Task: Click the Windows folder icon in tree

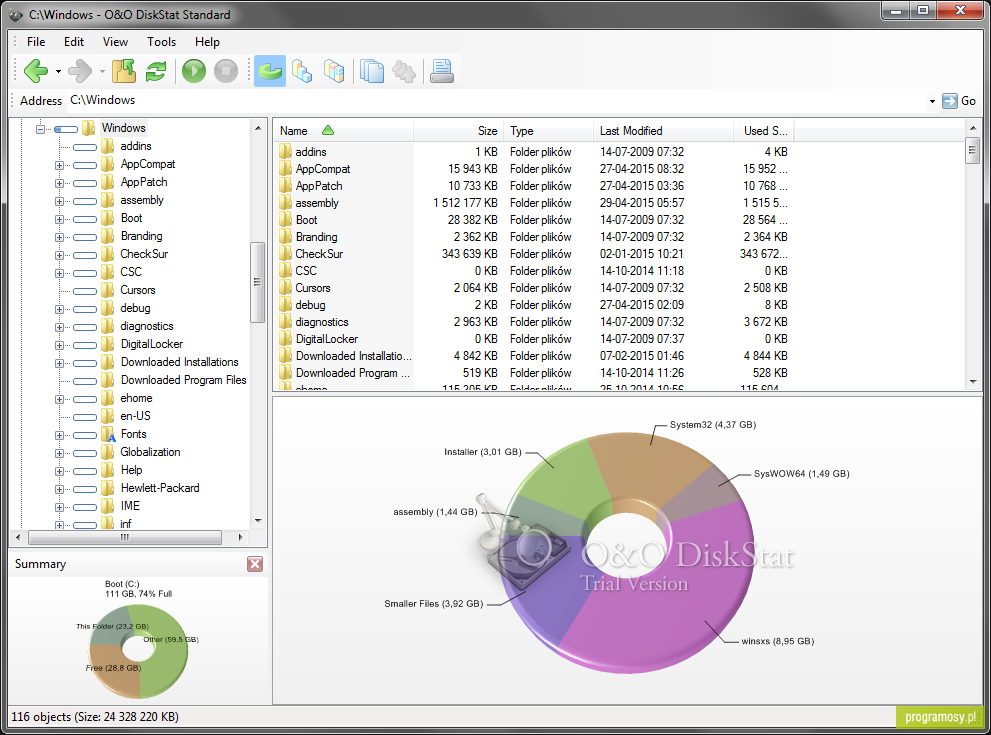Action: (88, 128)
